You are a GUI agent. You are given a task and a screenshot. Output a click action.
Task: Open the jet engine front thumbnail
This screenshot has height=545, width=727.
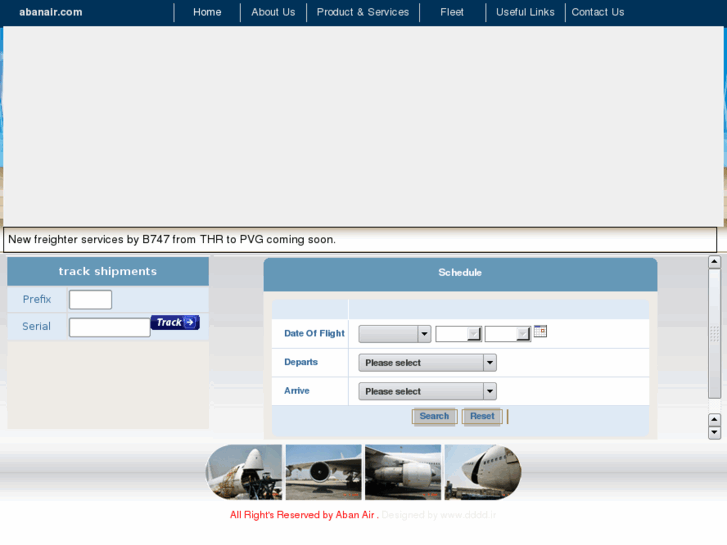click(x=323, y=472)
